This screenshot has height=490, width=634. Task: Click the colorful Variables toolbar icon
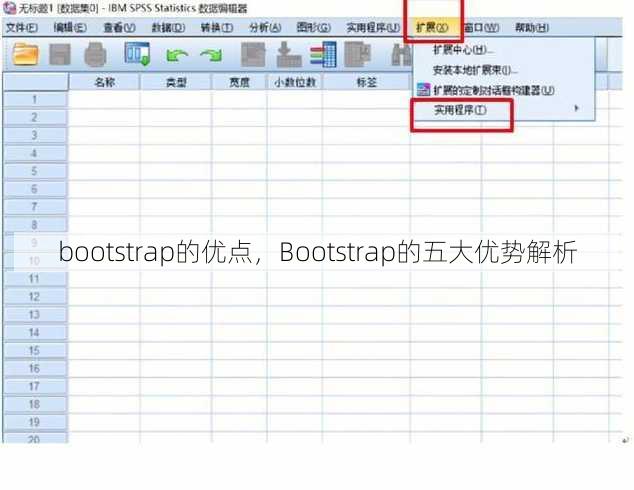pyautogui.click(x=323, y=54)
